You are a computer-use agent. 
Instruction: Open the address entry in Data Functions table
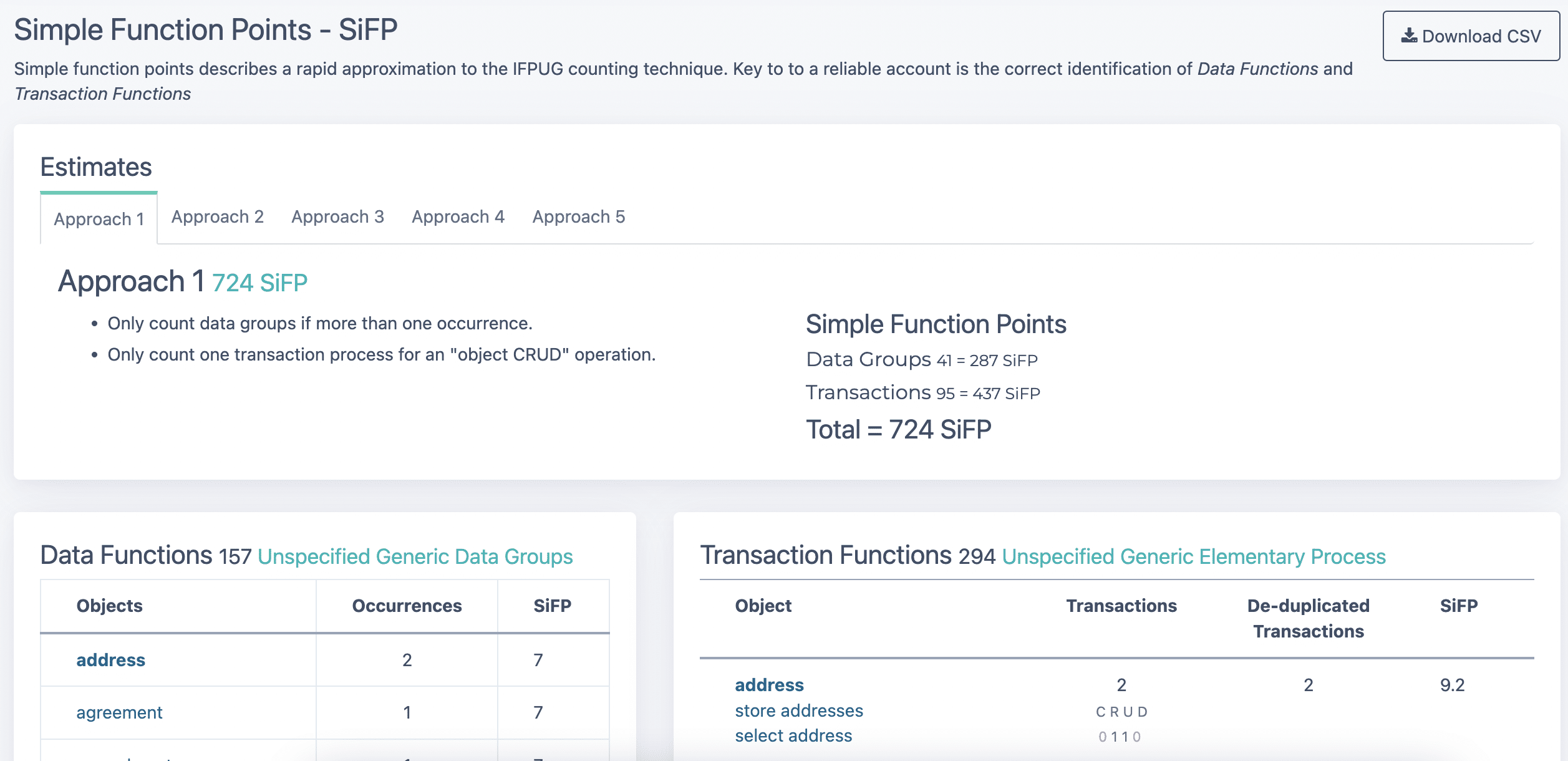(110, 660)
